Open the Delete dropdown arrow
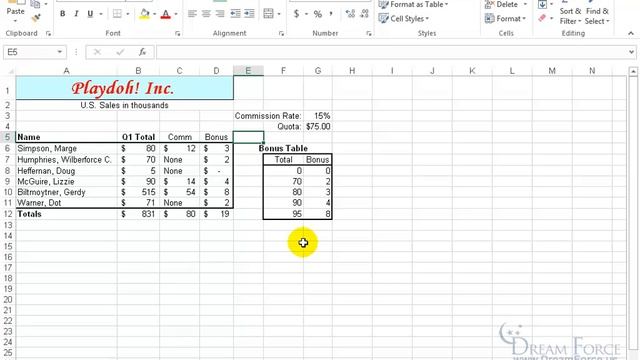 point(525,4)
